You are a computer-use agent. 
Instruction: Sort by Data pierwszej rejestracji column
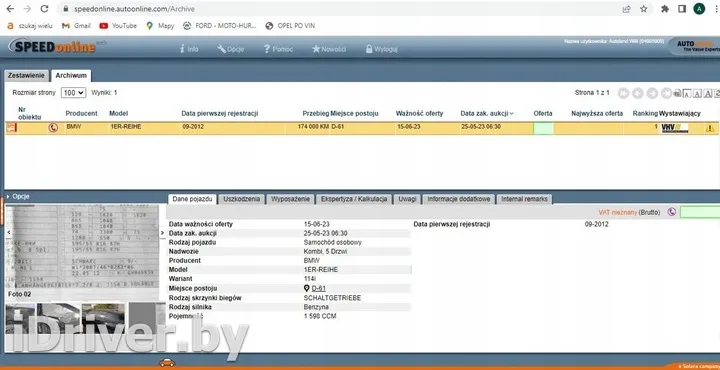click(219, 113)
